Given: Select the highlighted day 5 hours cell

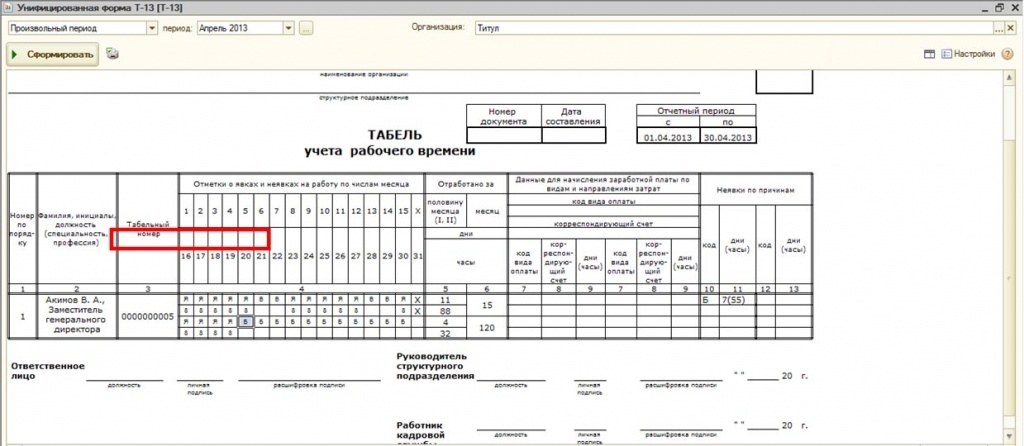Looking at the screenshot, I should (x=245, y=322).
